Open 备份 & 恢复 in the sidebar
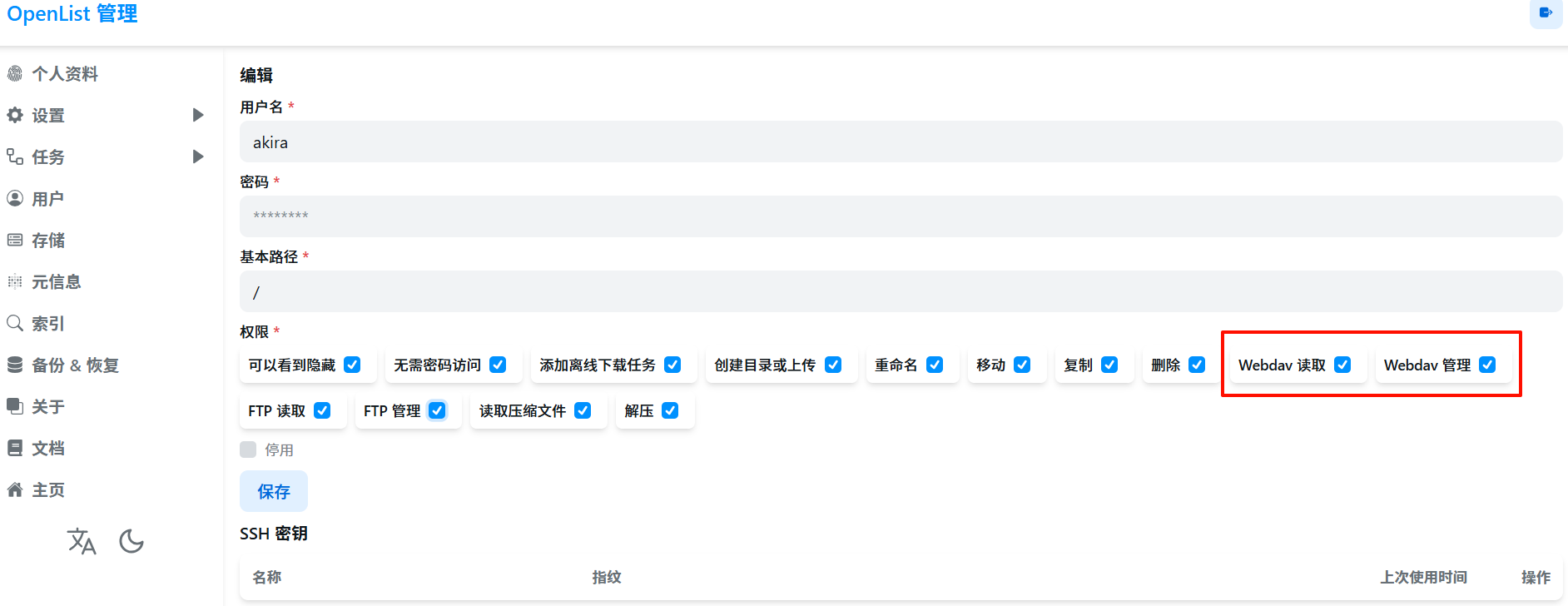 click(75, 365)
